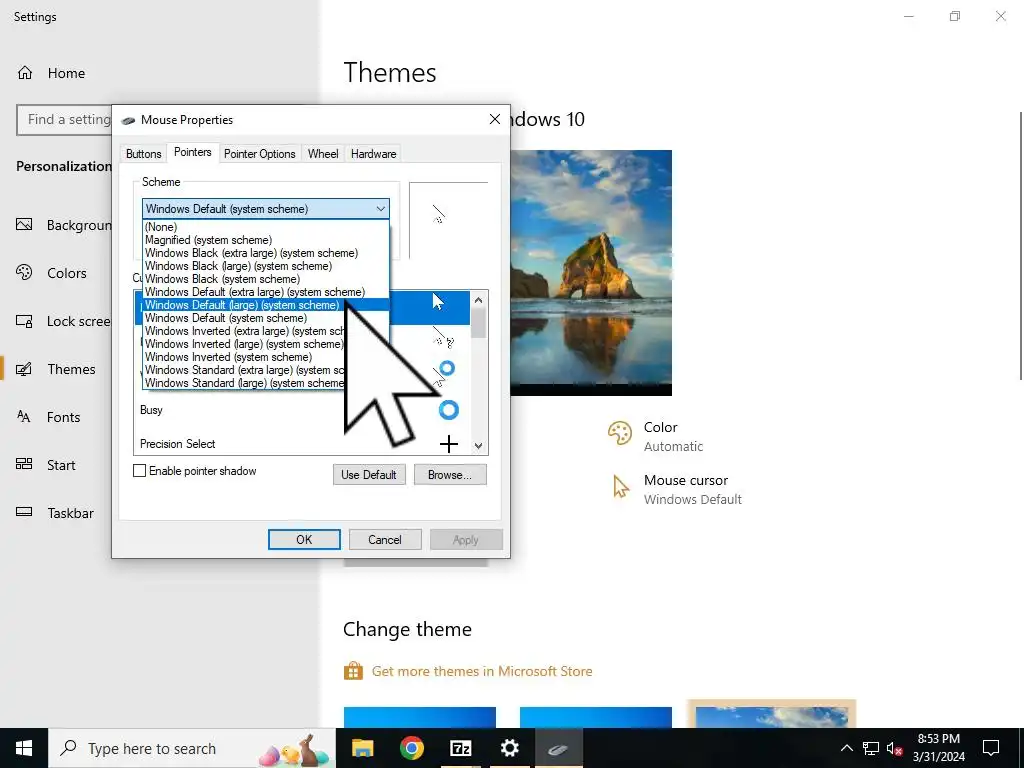Click Use Default button
The height and width of the screenshot is (768, 1024).
[369, 475]
